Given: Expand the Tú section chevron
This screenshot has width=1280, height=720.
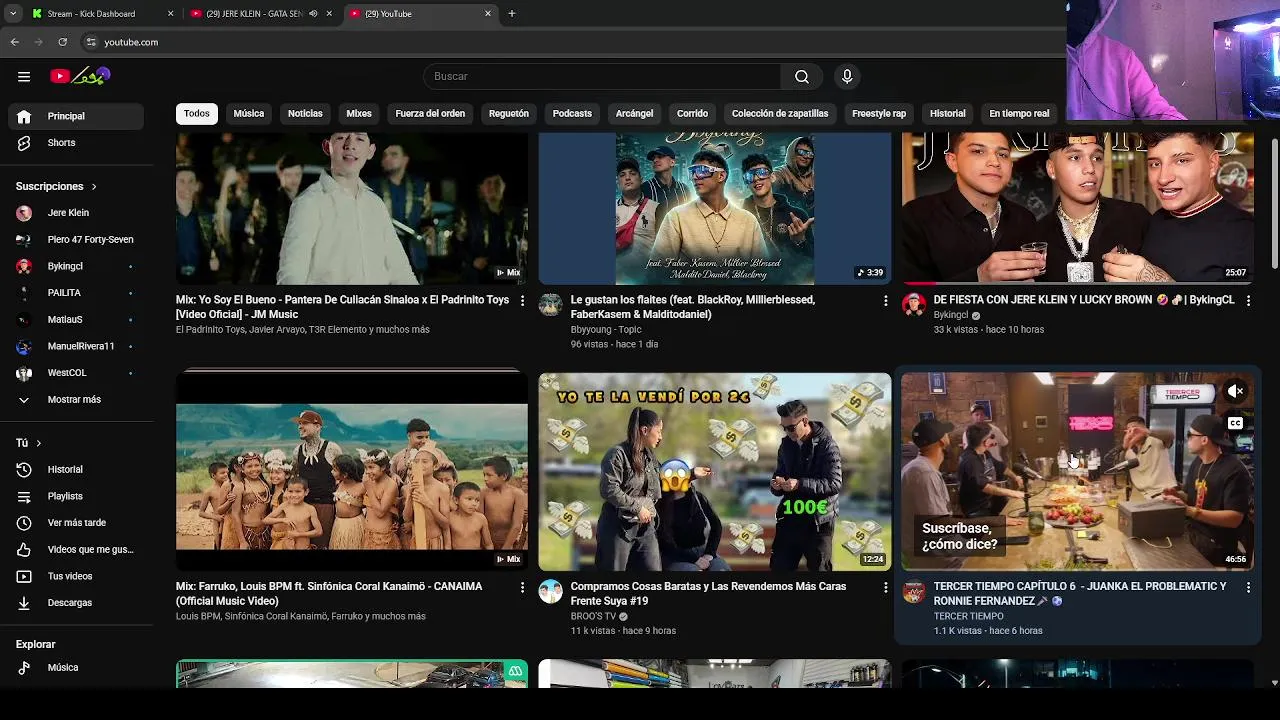Looking at the screenshot, I should [x=39, y=443].
